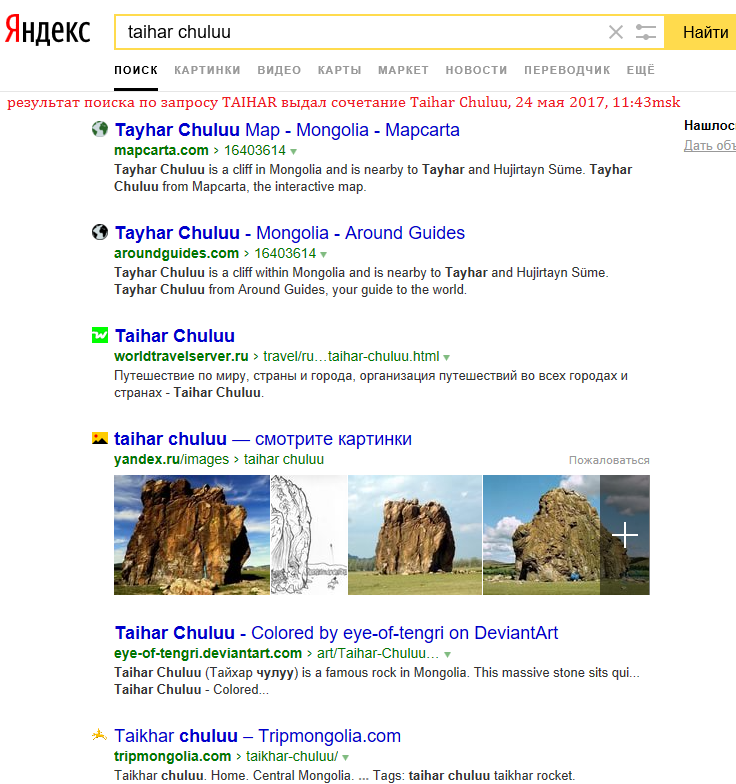This screenshot has height=784, width=736.
Task: Open the МАРКЕТ tab
Action: (404, 70)
